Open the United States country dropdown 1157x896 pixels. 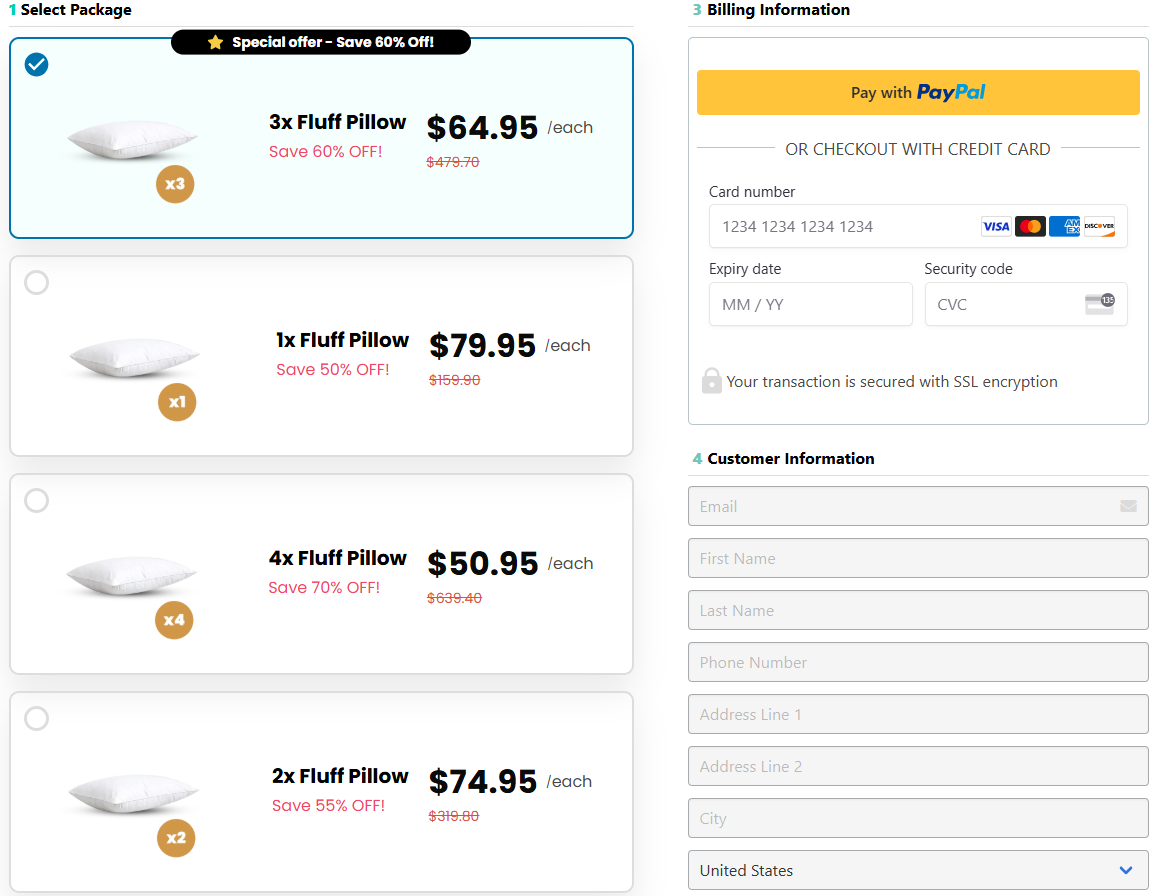tap(918, 870)
